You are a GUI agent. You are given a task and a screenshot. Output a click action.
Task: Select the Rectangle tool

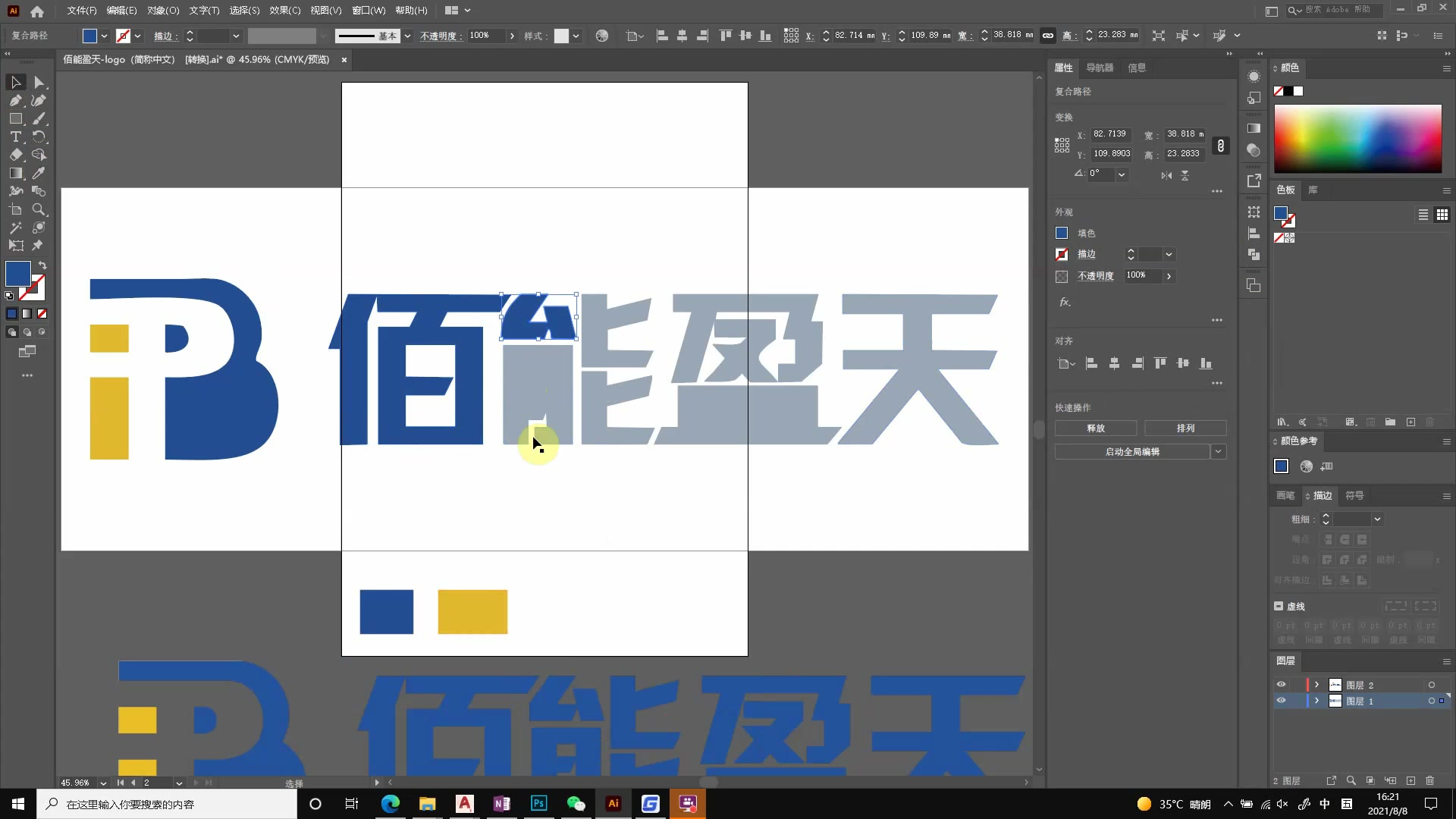pos(16,118)
